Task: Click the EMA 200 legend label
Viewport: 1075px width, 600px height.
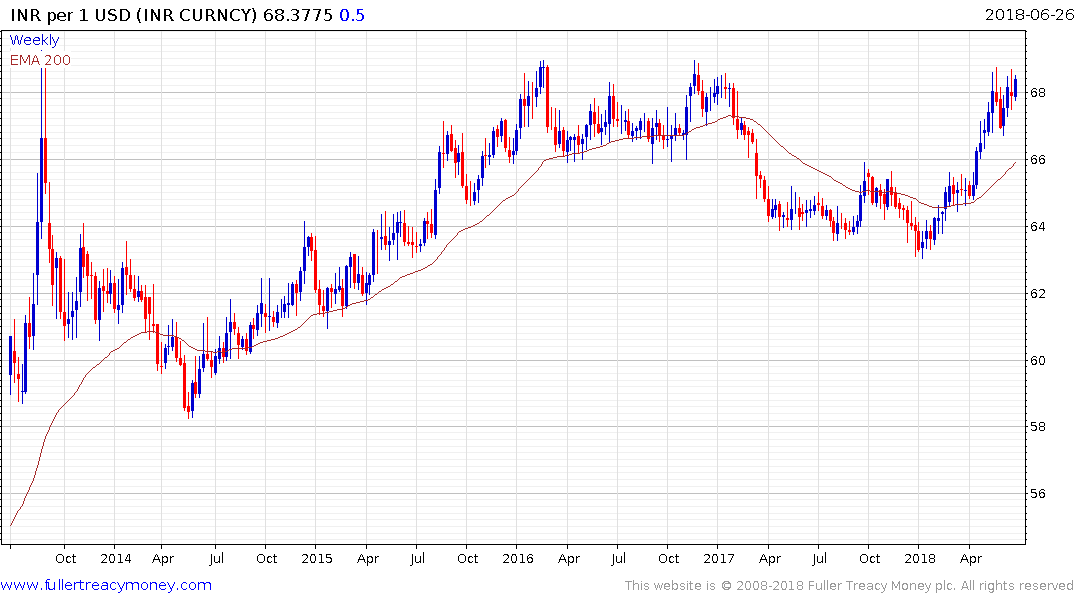Action: (40, 60)
